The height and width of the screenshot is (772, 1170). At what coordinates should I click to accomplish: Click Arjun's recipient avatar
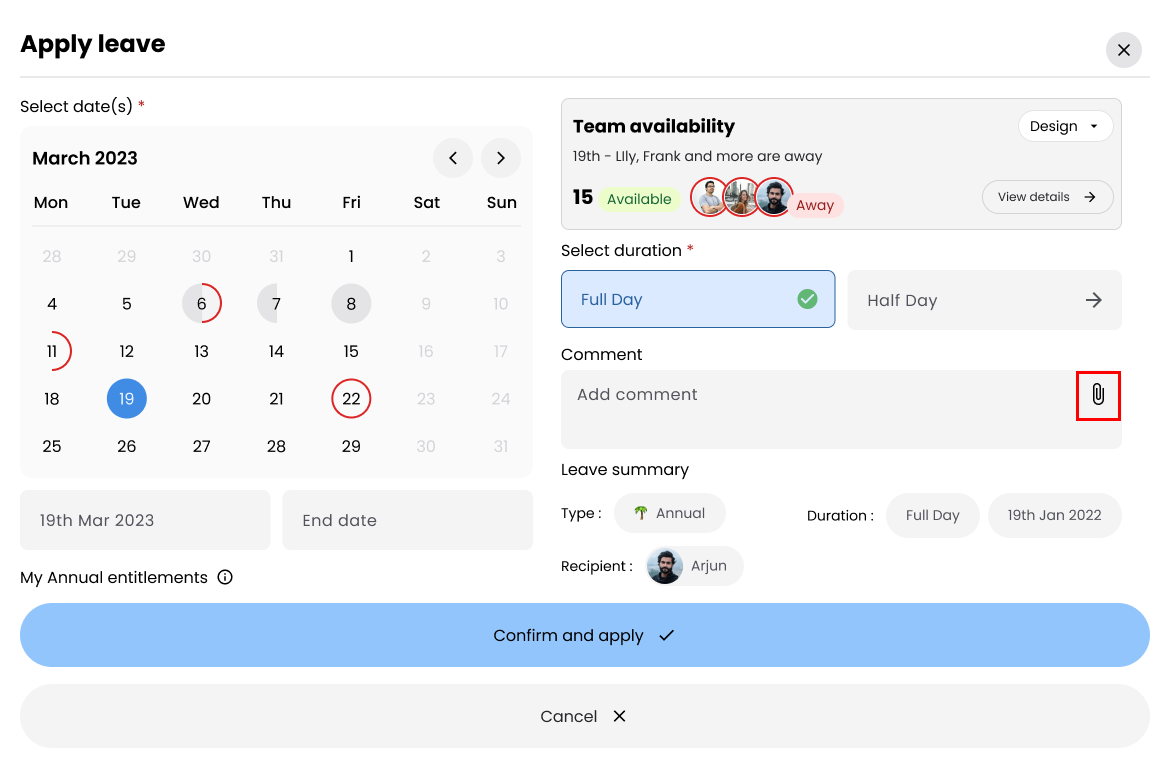pyautogui.click(x=665, y=566)
